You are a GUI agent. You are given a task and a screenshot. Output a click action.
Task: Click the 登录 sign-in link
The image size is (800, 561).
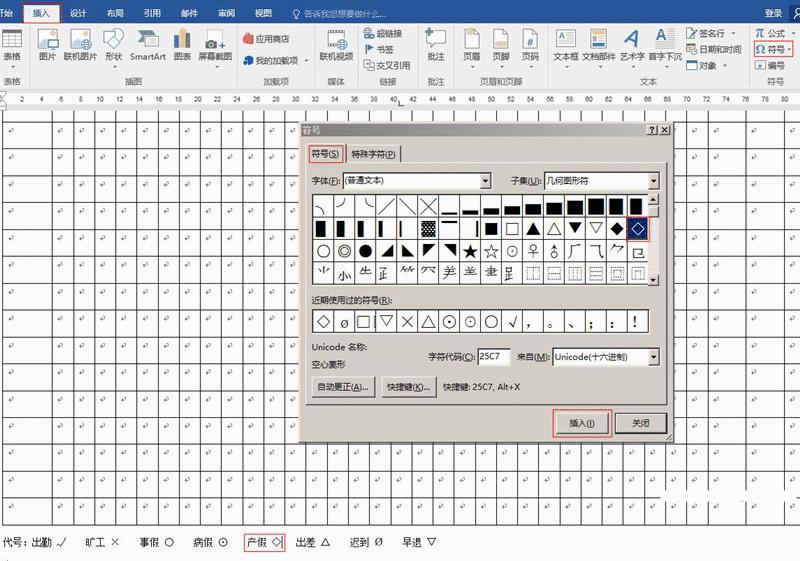[x=773, y=14]
